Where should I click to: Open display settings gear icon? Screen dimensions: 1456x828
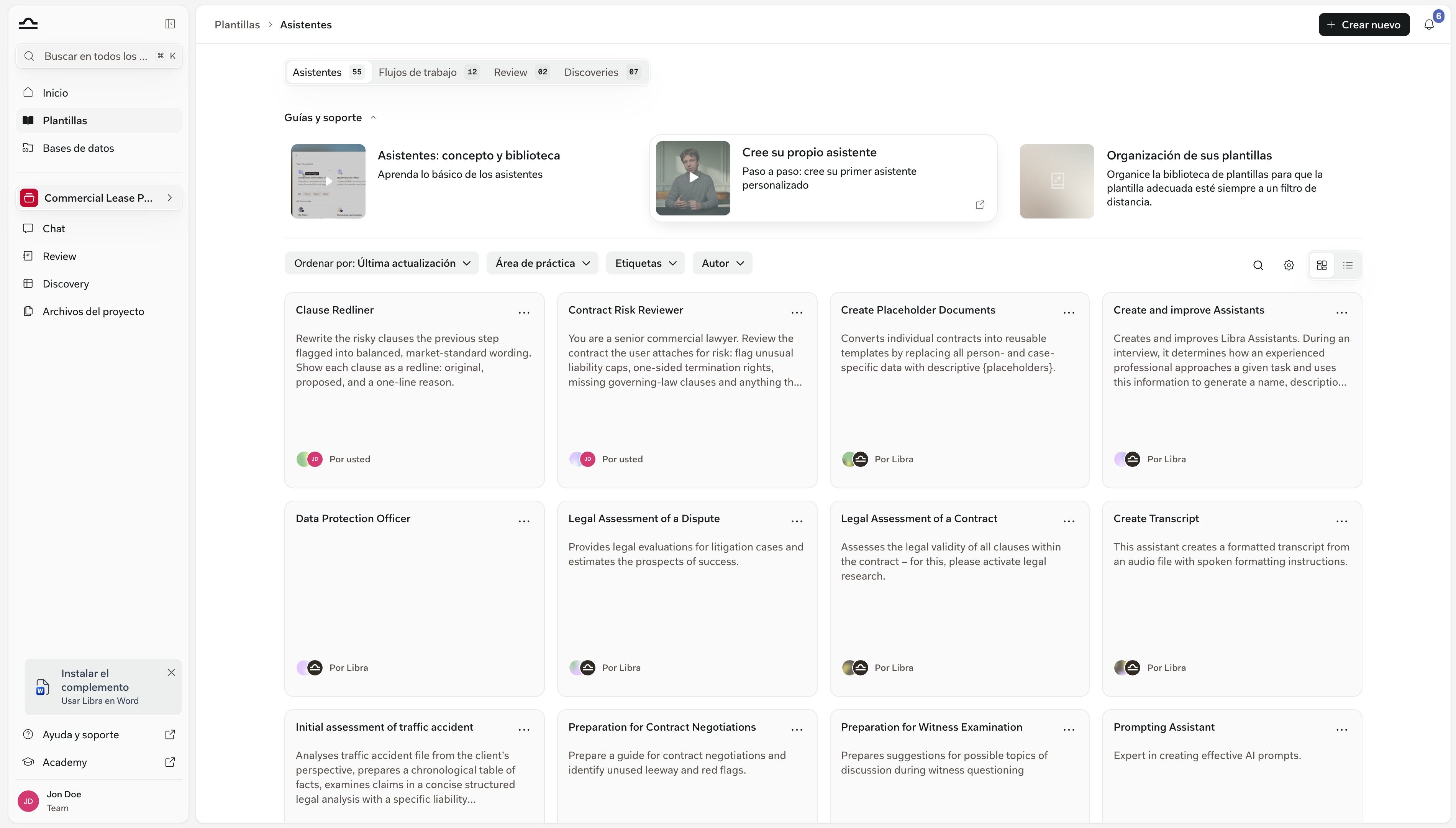pyautogui.click(x=1288, y=265)
